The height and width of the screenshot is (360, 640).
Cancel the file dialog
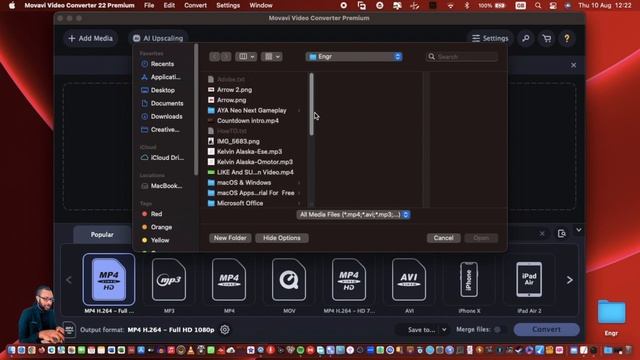coord(444,238)
